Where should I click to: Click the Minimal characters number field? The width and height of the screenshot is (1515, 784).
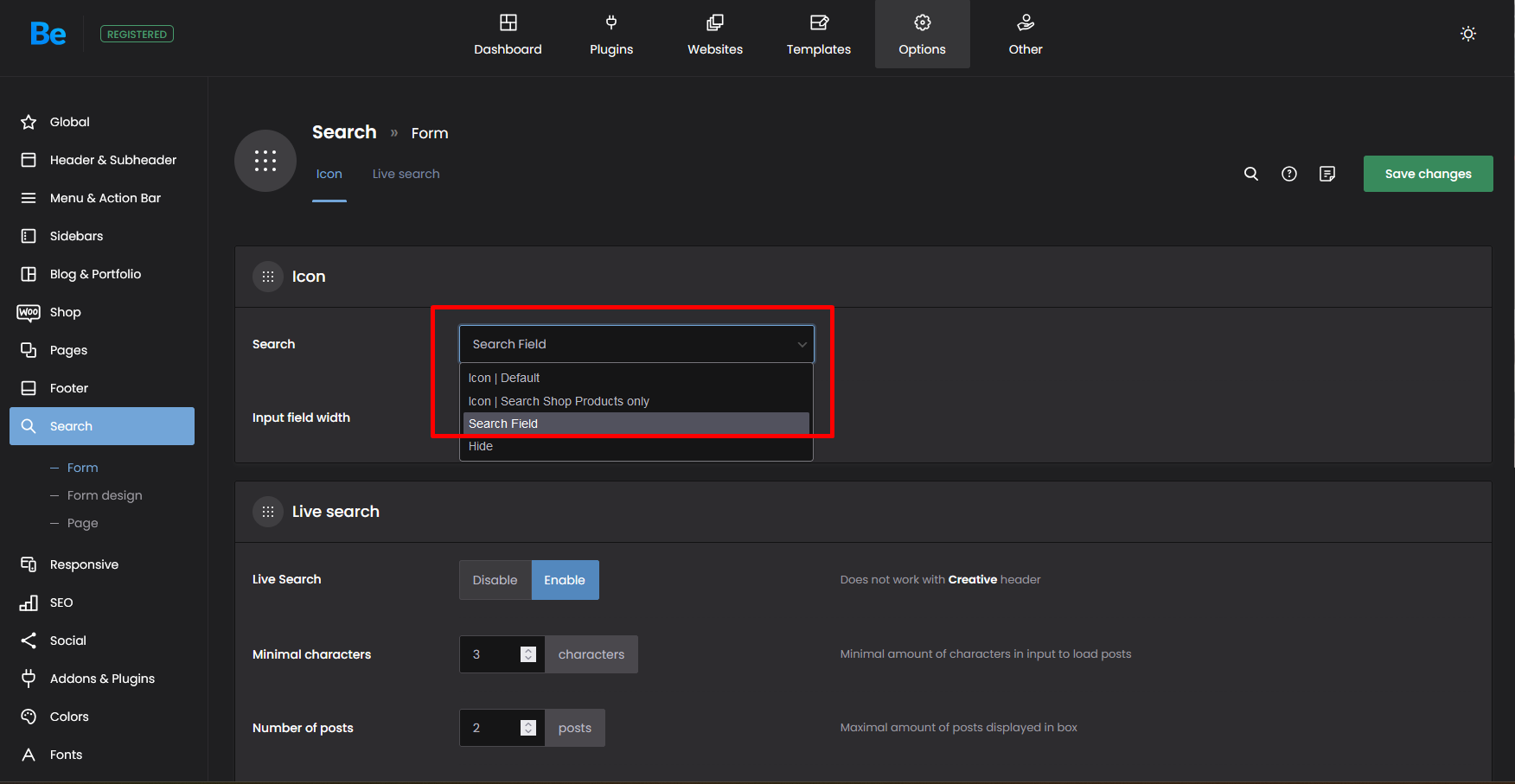pyautogui.click(x=502, y=654)
